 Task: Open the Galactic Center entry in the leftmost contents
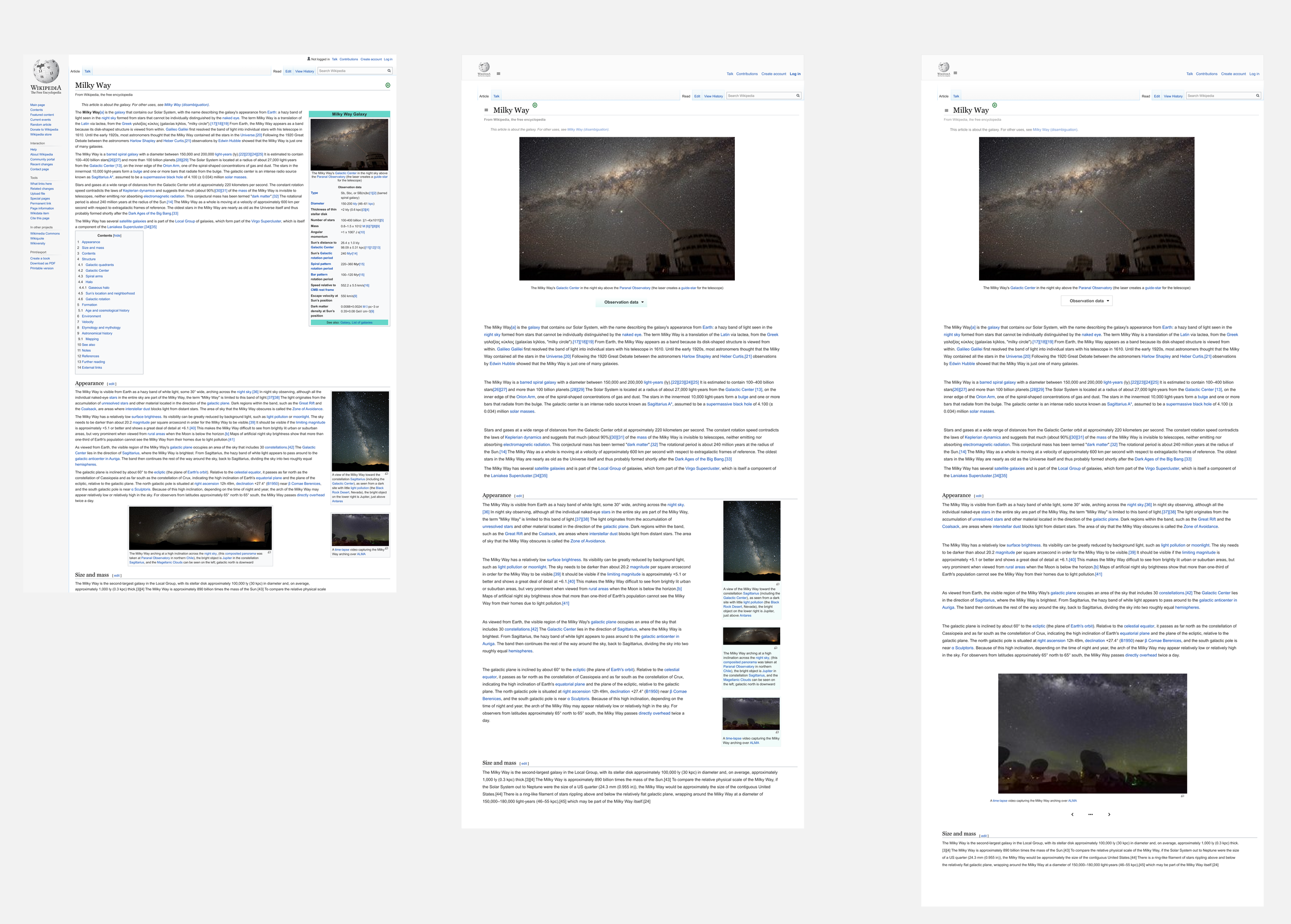97,271
